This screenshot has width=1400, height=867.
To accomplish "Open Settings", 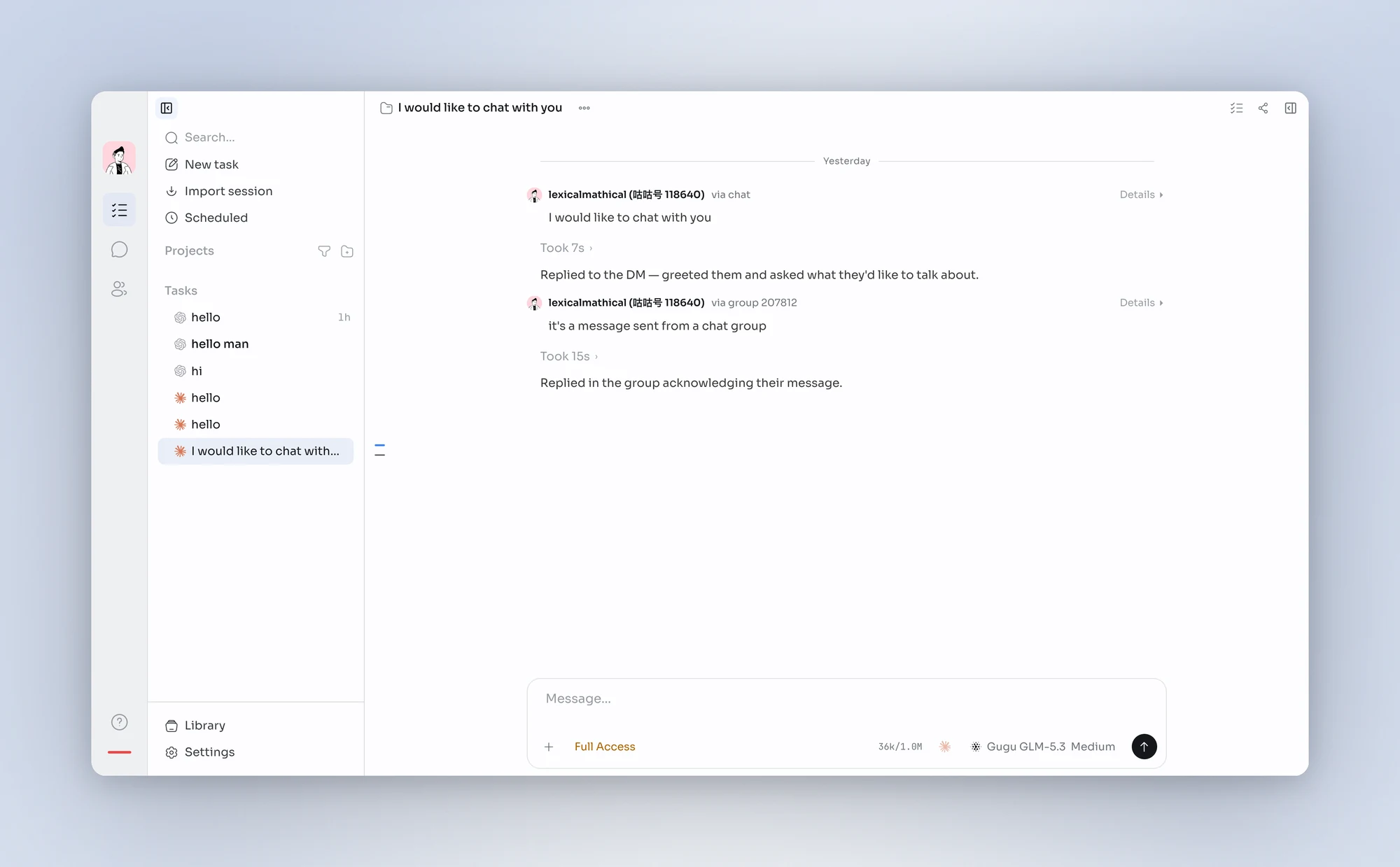I will coord(256,752).
